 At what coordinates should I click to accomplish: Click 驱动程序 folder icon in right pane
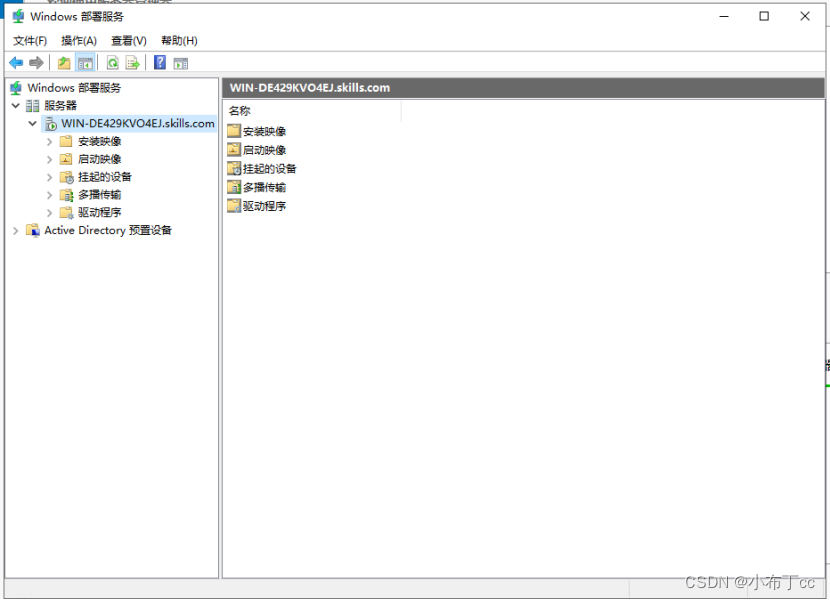[234, 205]
